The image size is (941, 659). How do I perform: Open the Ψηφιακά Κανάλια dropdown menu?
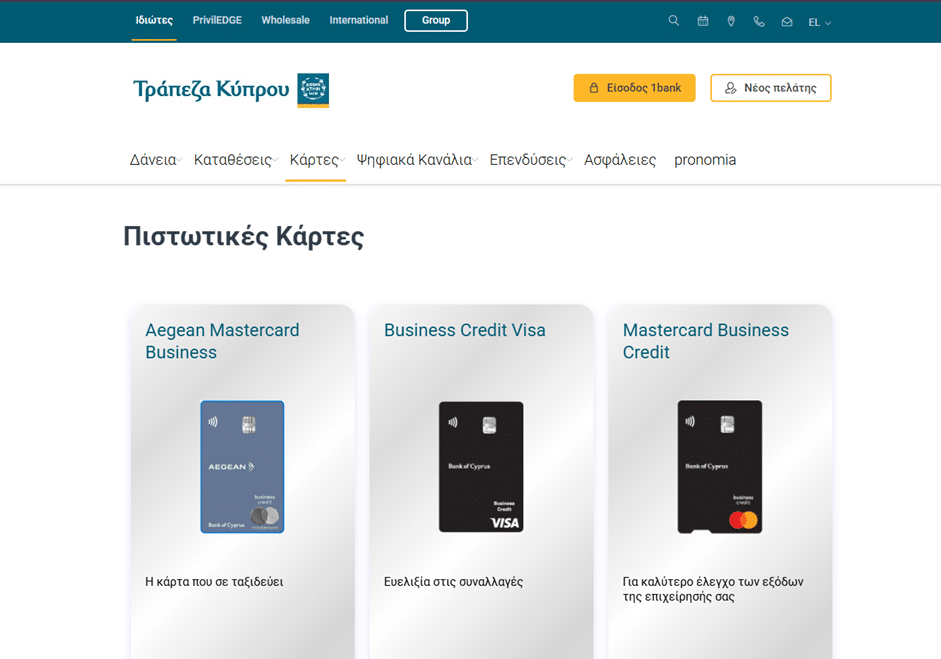[417, 160]
